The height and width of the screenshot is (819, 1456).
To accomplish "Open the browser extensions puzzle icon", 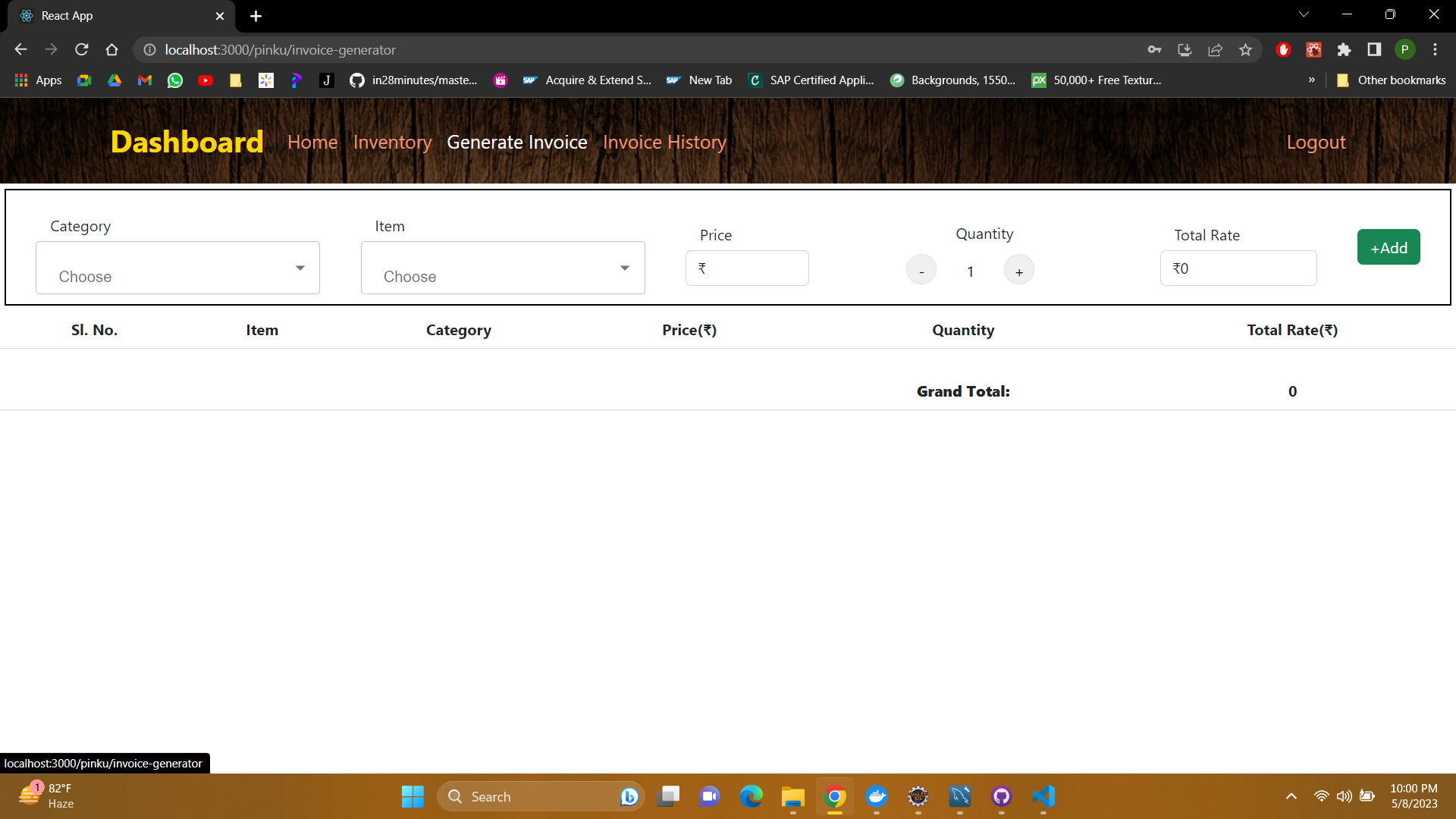I will [1344, 49].
